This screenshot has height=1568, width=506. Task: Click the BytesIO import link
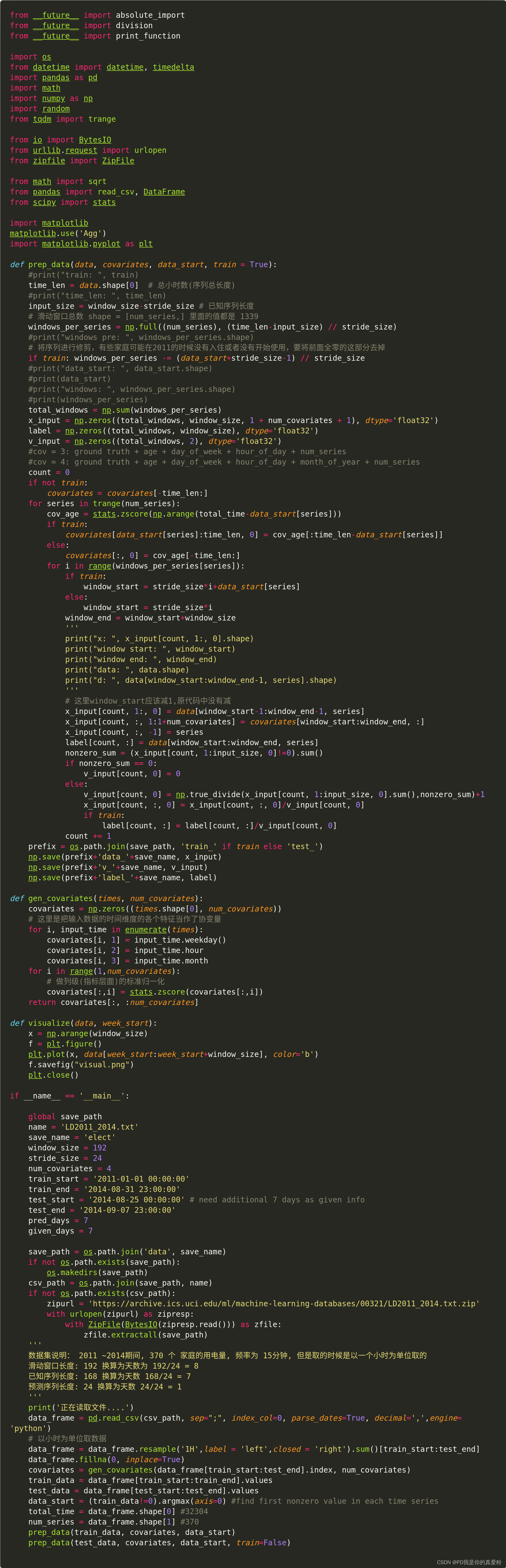[95, 139]
